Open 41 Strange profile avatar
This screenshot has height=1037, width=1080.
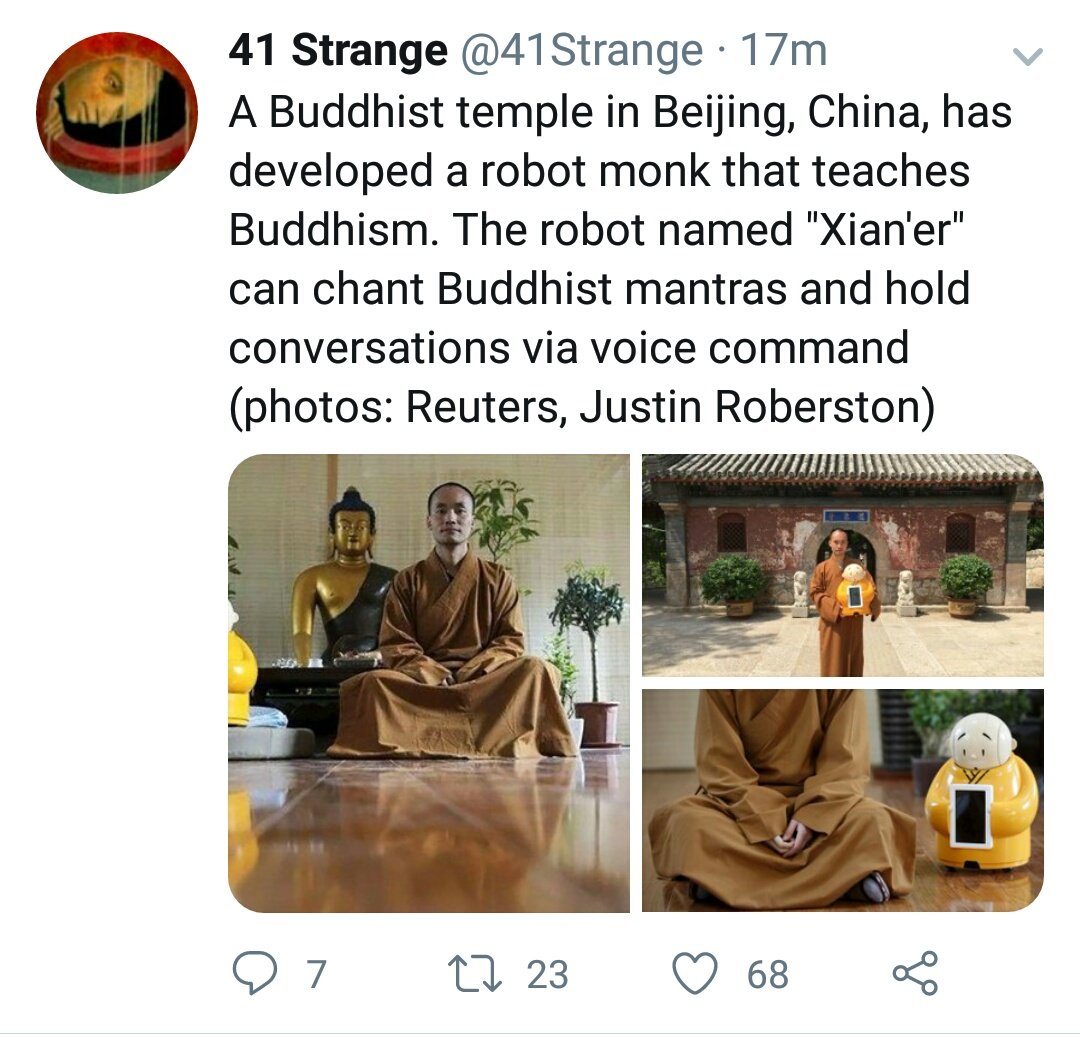point(117,112)
